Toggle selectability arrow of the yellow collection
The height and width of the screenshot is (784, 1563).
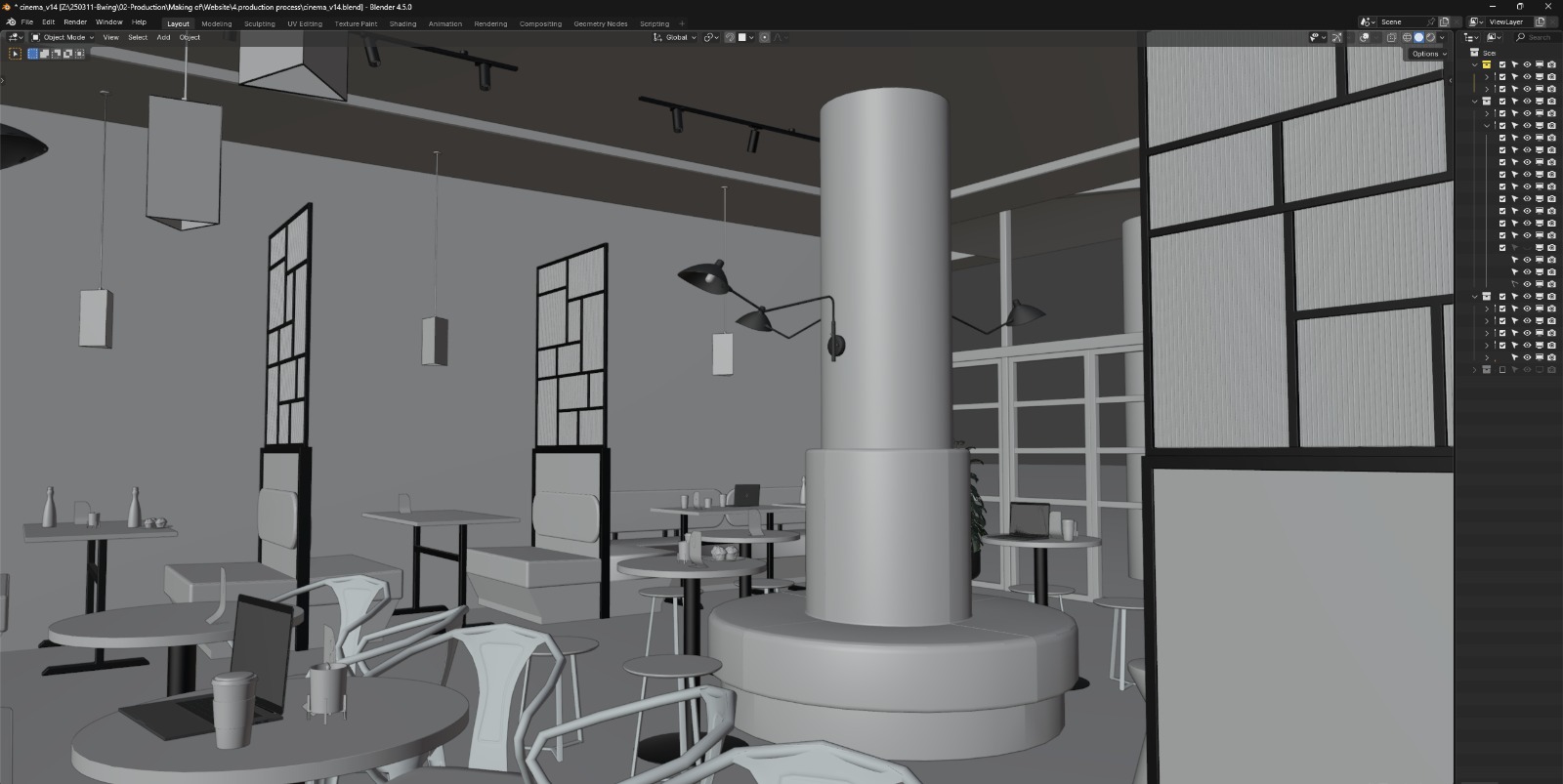click(1515, 64)
